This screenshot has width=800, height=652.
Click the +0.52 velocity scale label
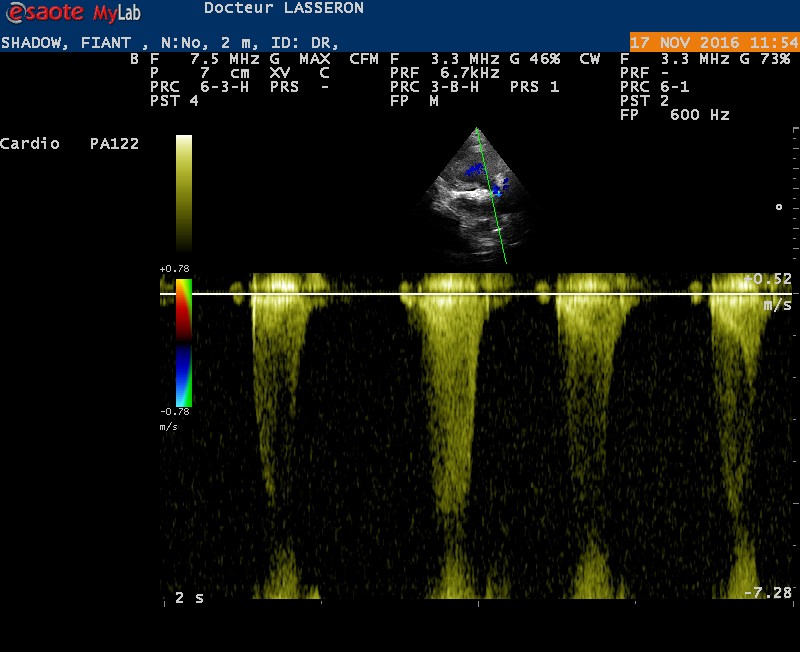point(768,279)
